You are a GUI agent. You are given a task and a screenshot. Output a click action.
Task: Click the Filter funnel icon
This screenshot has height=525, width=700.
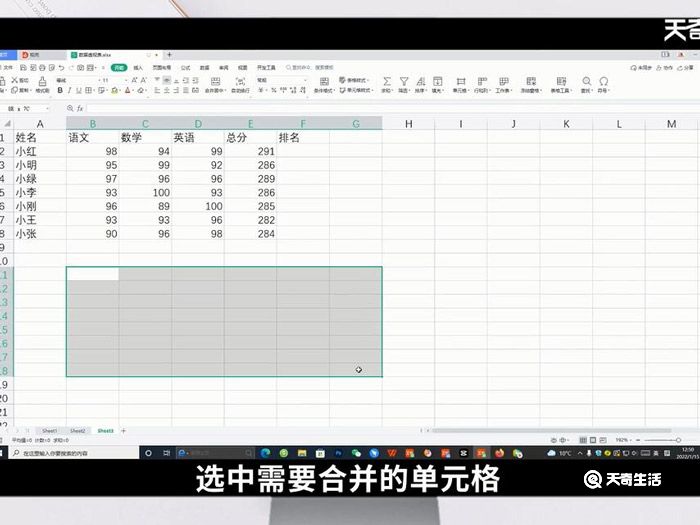tap(404, 81)
